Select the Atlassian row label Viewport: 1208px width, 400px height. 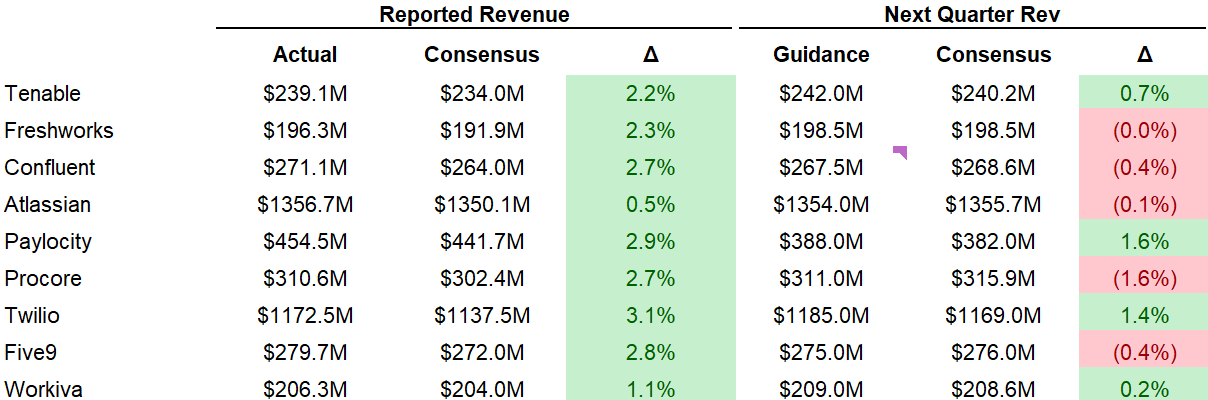tap(48, 205)
